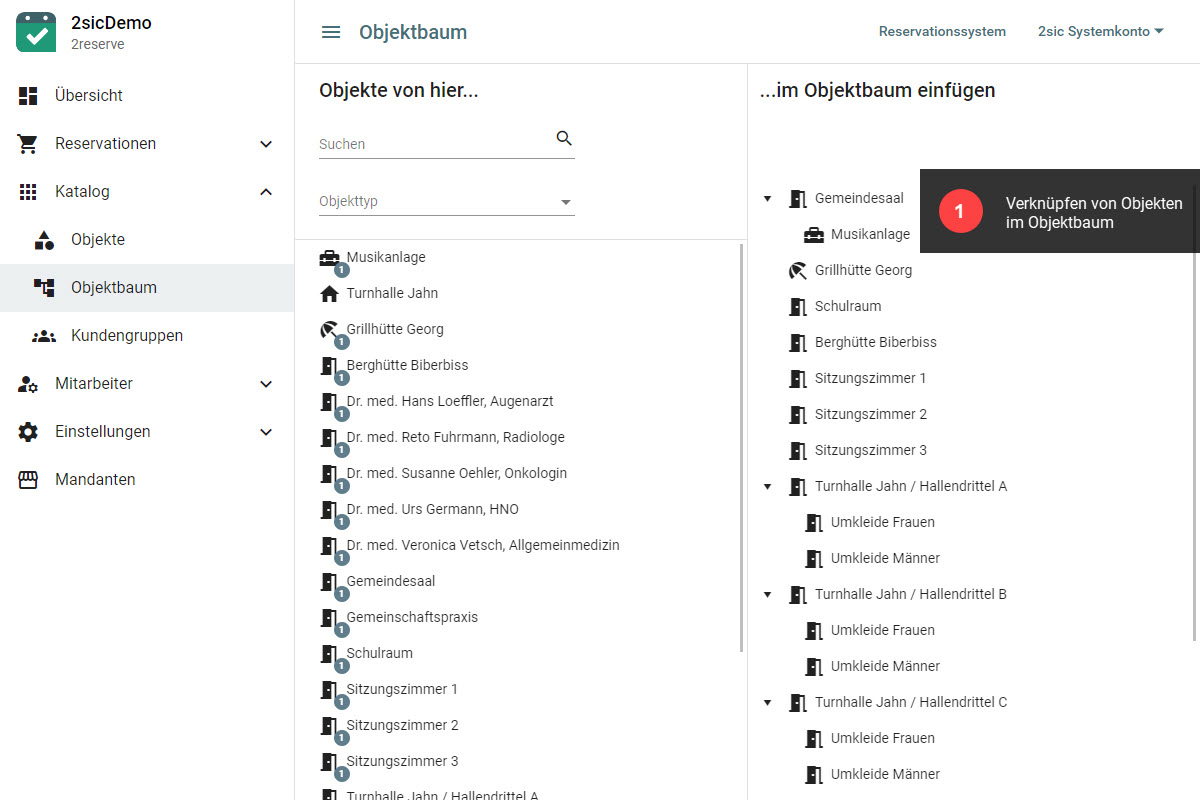The width and height of the screenshot is (1200, 800).
Task: Collapse Turnhalle Jahn / Hallendrittel A node
Action: 768,486
